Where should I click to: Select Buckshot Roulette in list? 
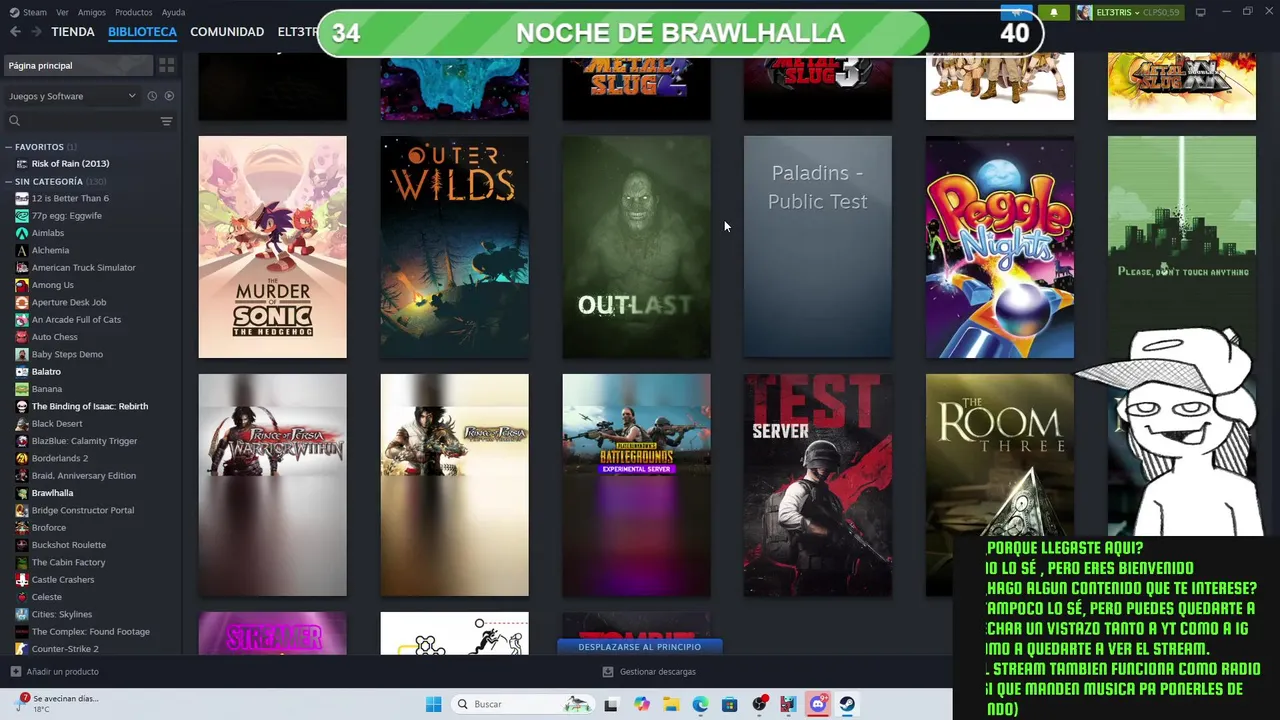(x=68, y=545)
